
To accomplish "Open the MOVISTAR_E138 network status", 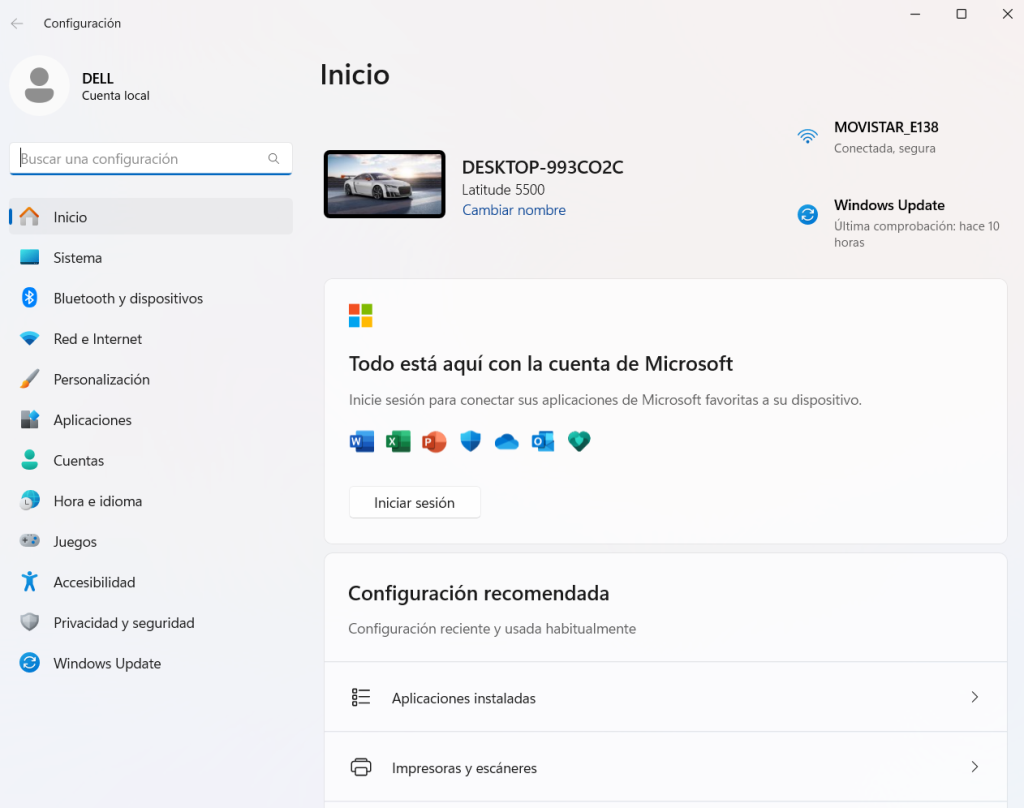I will 886,137.
